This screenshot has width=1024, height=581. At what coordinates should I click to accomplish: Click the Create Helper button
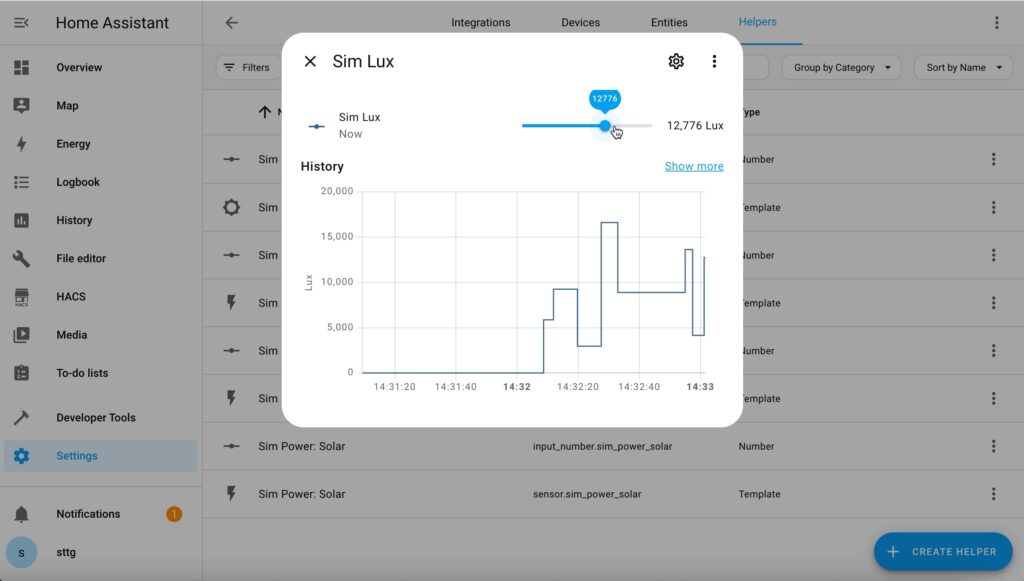(943, 552)
